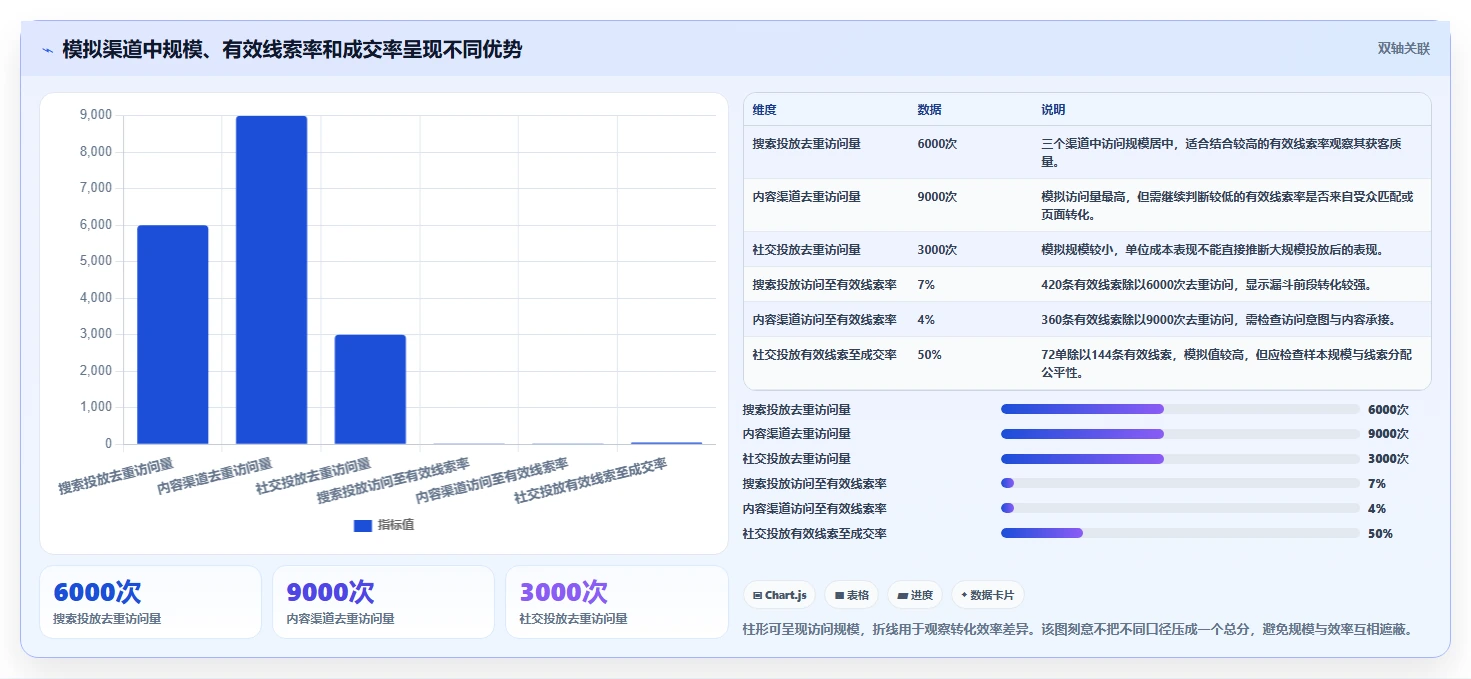Image resolution: width=1471 pixels, height=679 pixels.
Task: Select the 3000次 data card
Action: pos(617,602)
